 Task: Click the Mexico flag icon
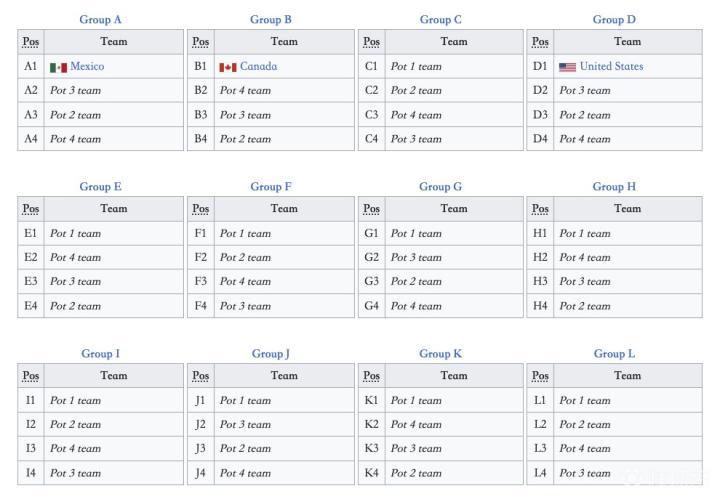click(x=58, y=67)
